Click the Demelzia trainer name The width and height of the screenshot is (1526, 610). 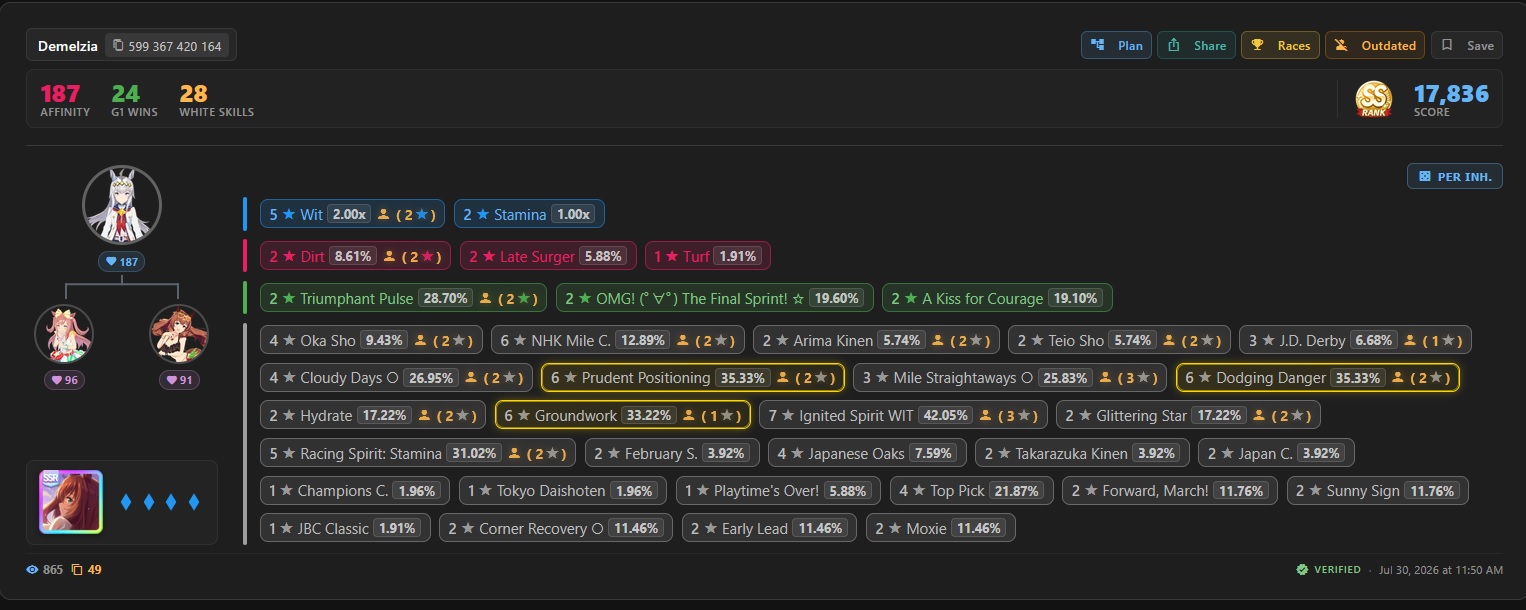tap(68, 45)
